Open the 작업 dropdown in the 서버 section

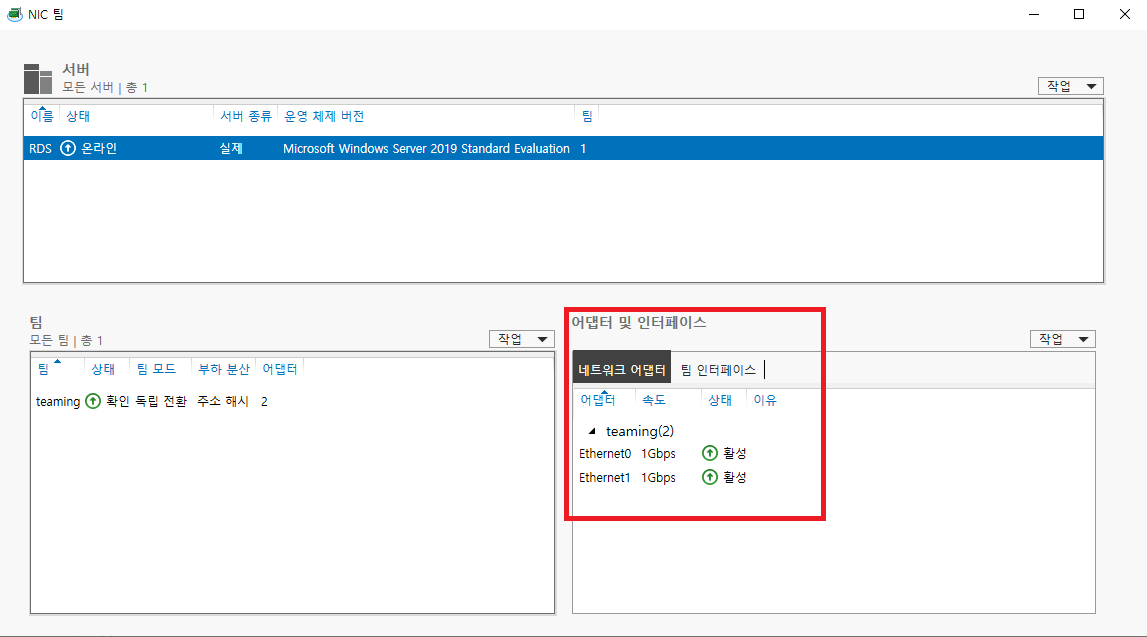click(x=1070, y=86)
